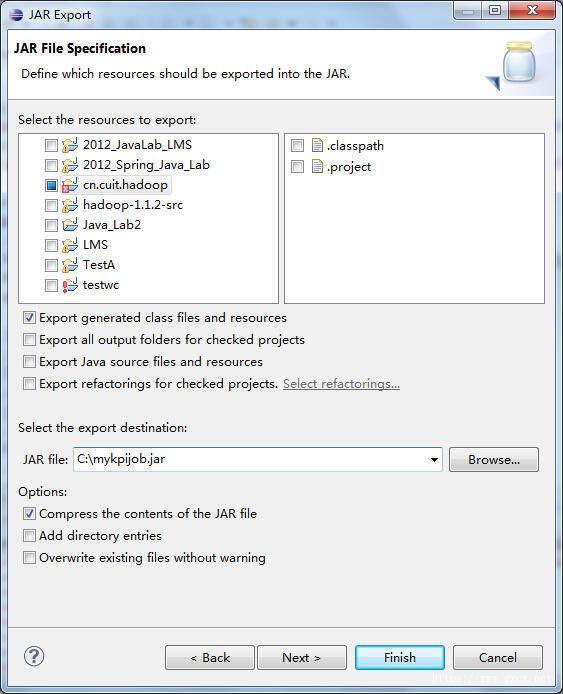563x694 pixels.
Task: Select the cn.cuit.hadoop project icon
Action: 69,185
